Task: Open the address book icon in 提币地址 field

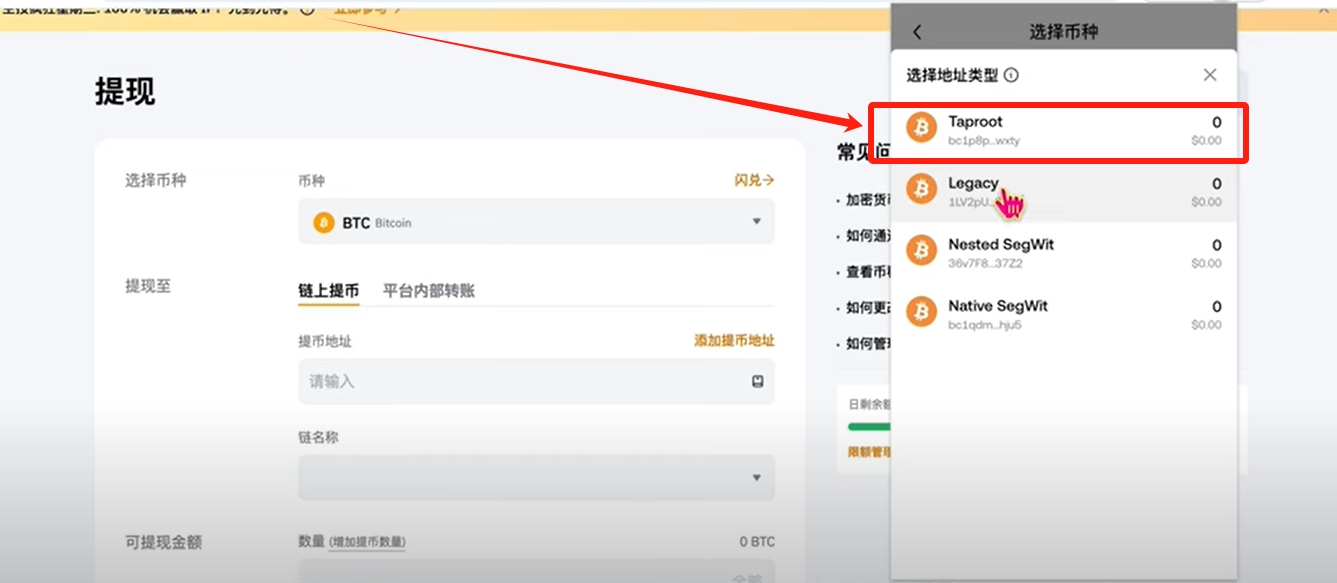Action: tap(758, 381)
